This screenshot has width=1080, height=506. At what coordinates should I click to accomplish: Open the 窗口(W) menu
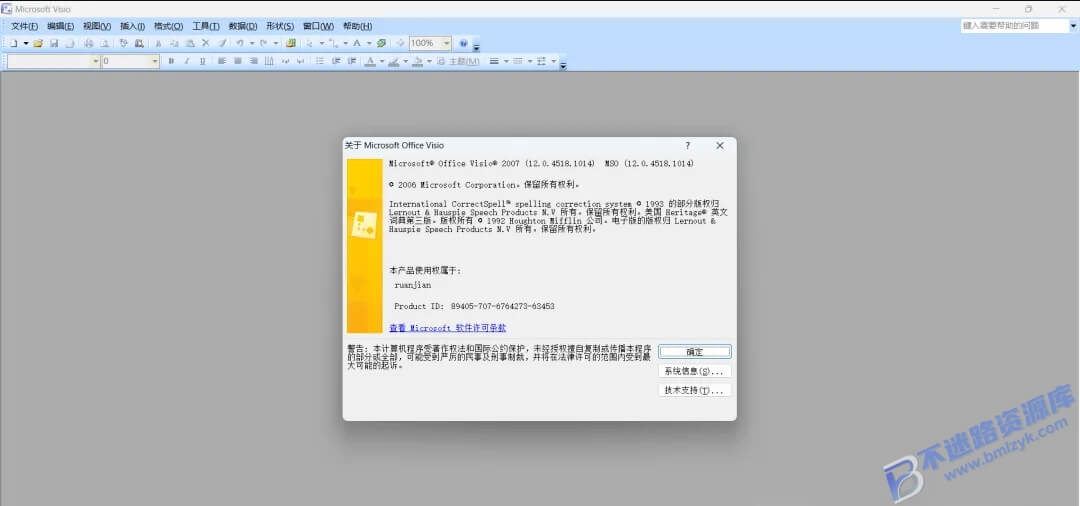click(x=318, y=26)
